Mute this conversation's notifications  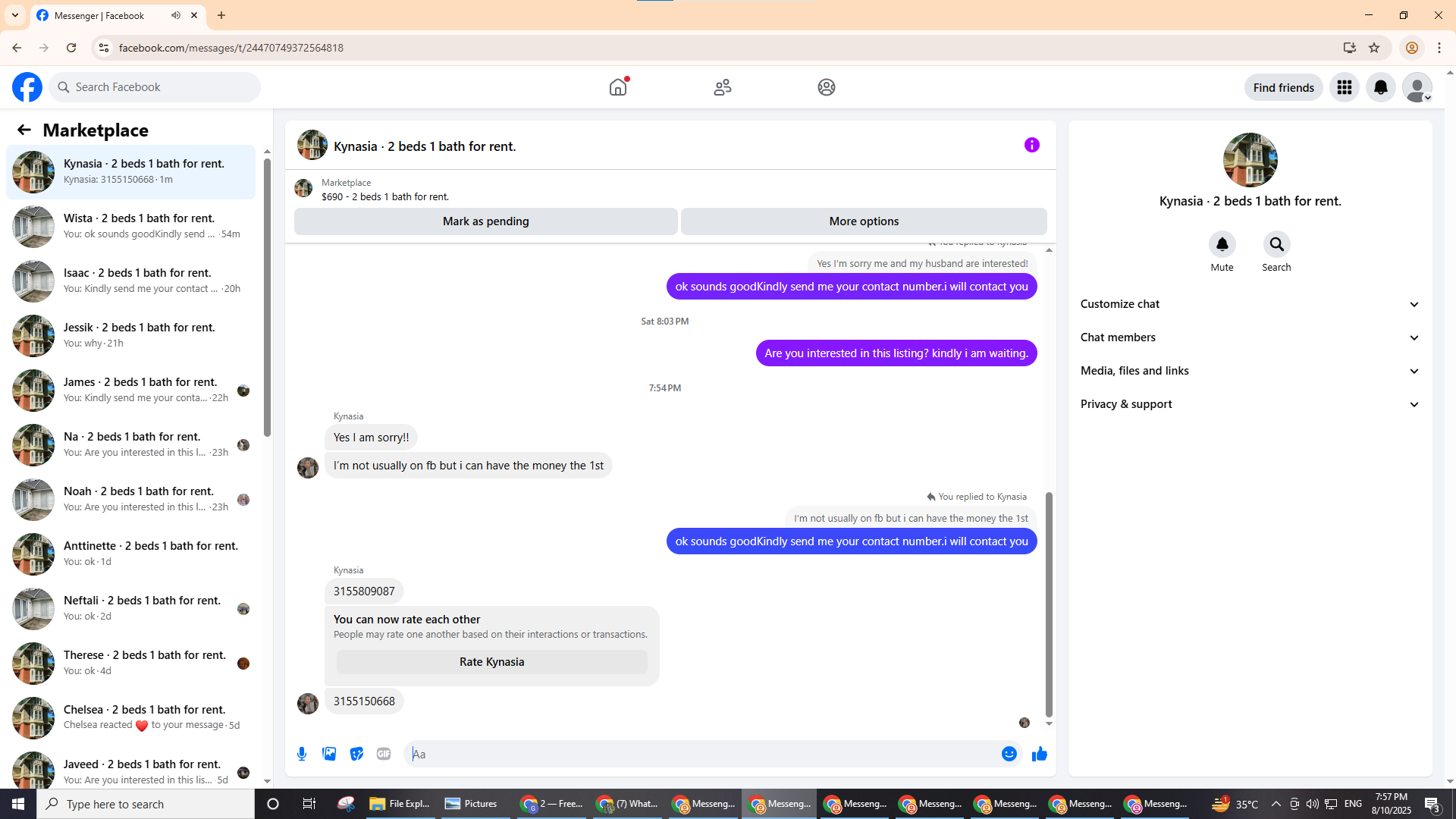[x=1222, y=244]
